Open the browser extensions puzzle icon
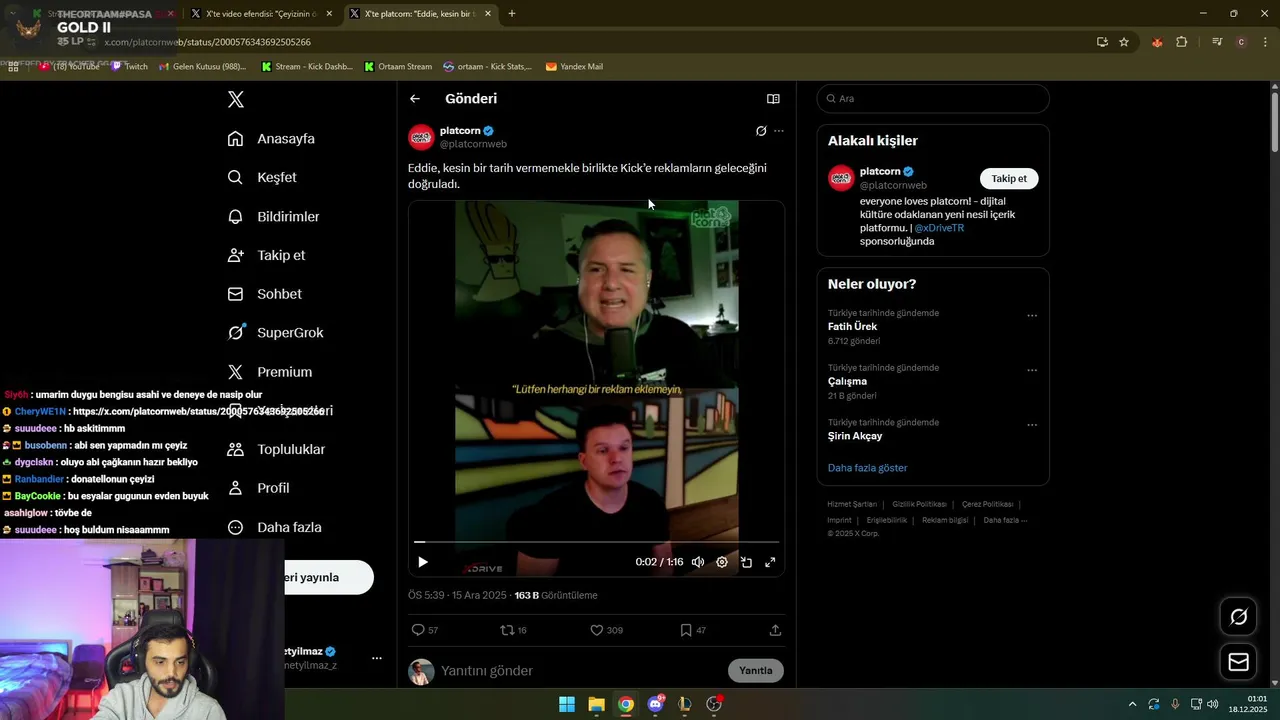Screen dimensions: 1280x720 (x=1181, y=42)
